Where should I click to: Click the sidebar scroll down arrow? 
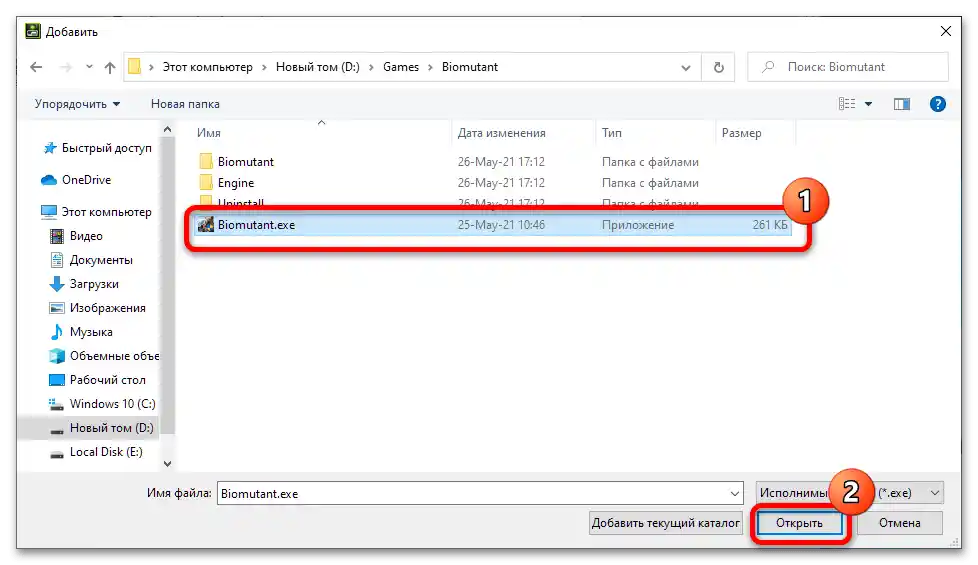click(167, 463)
